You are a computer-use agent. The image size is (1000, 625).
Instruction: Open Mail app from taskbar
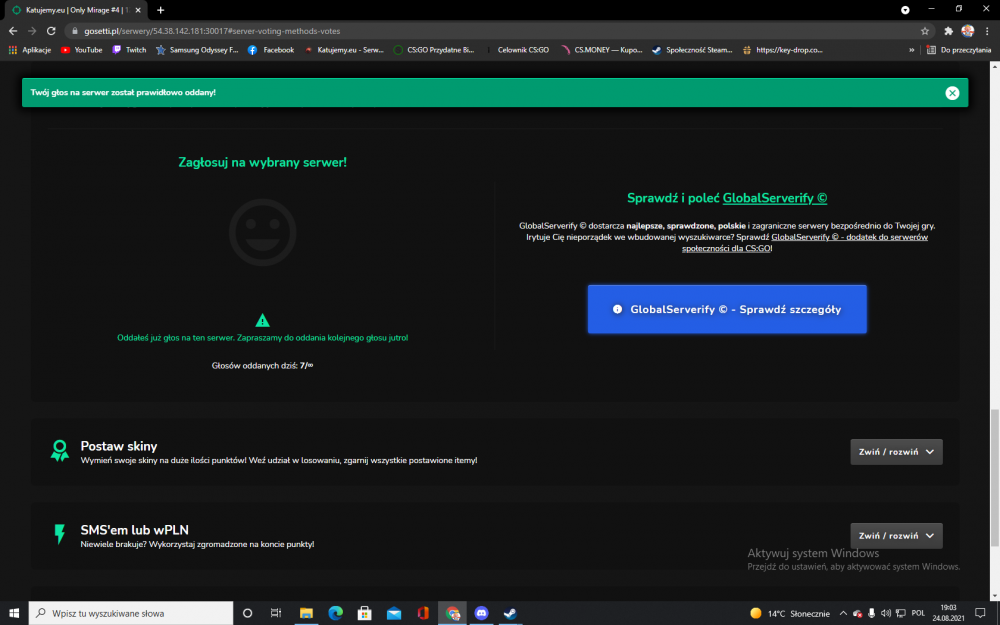point(394,614)
